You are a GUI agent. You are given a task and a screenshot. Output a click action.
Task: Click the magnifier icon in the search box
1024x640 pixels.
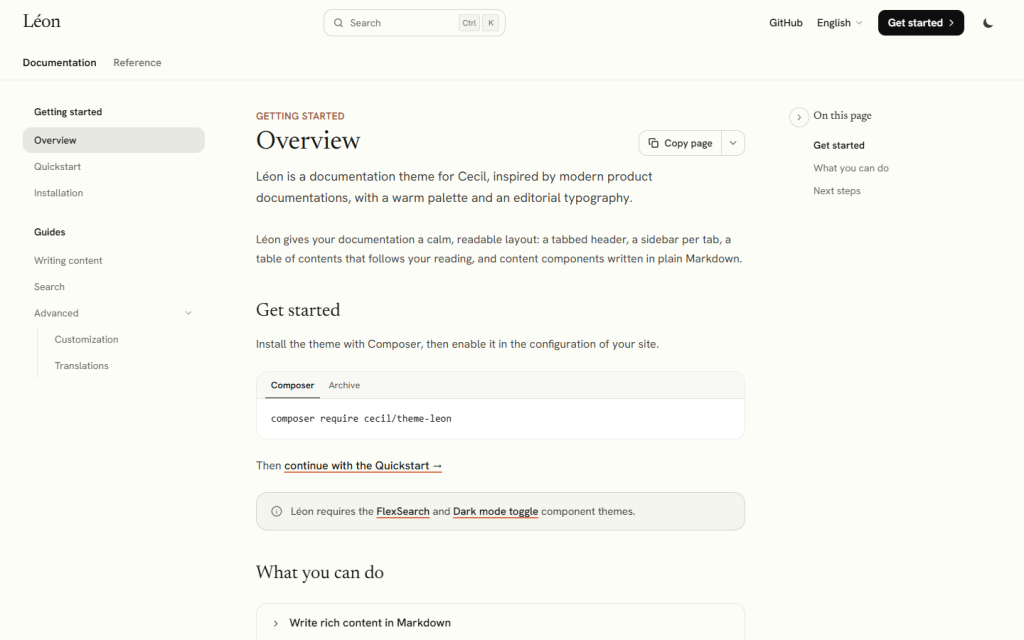point(338,23)
